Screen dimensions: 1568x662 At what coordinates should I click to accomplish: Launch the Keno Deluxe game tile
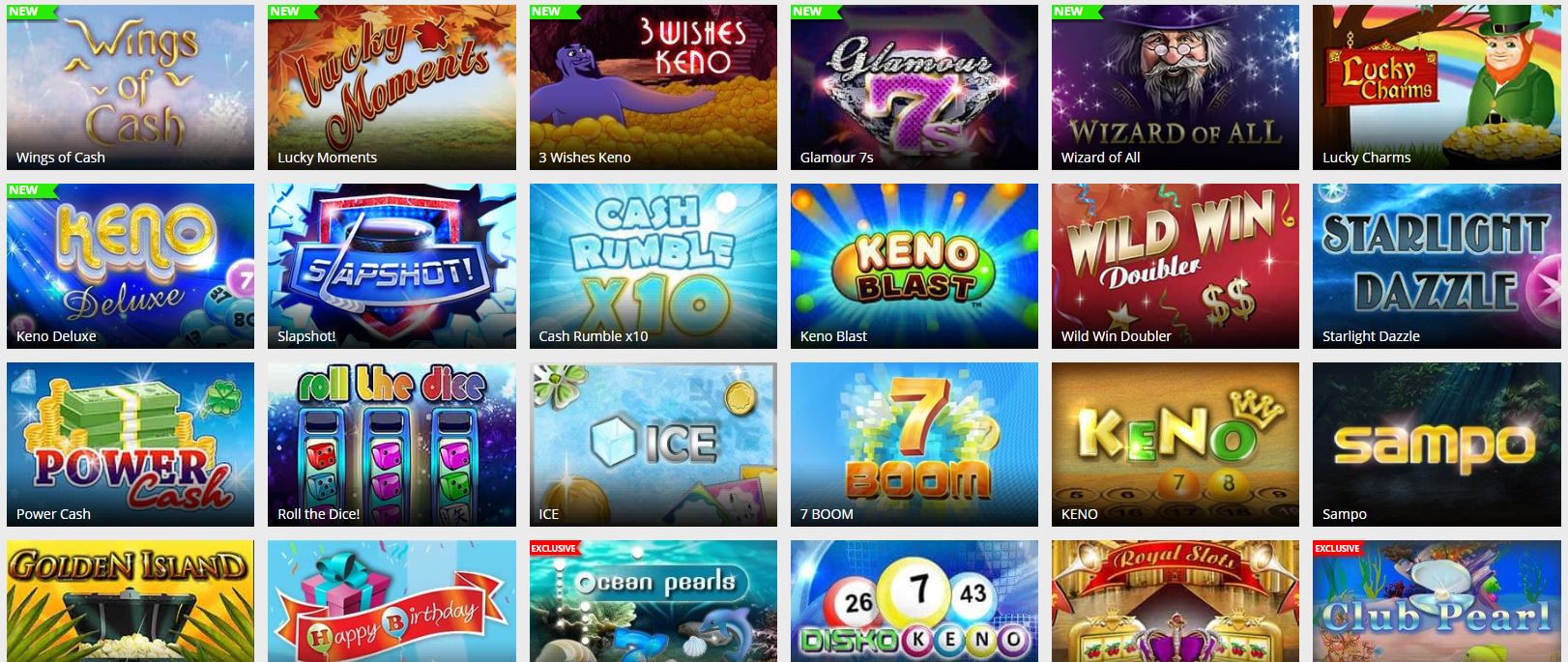[131, 266]
